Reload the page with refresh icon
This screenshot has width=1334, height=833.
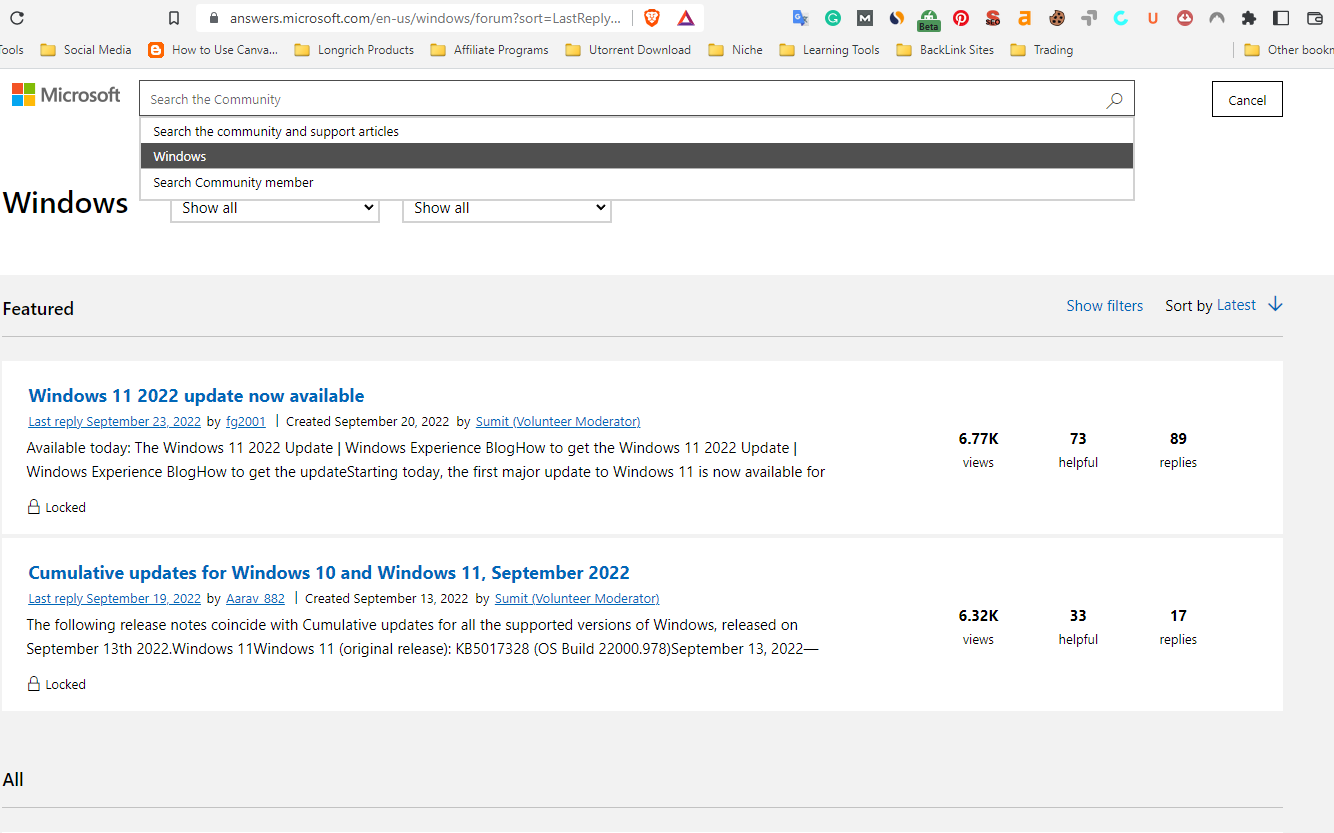(x=17, y=18)
